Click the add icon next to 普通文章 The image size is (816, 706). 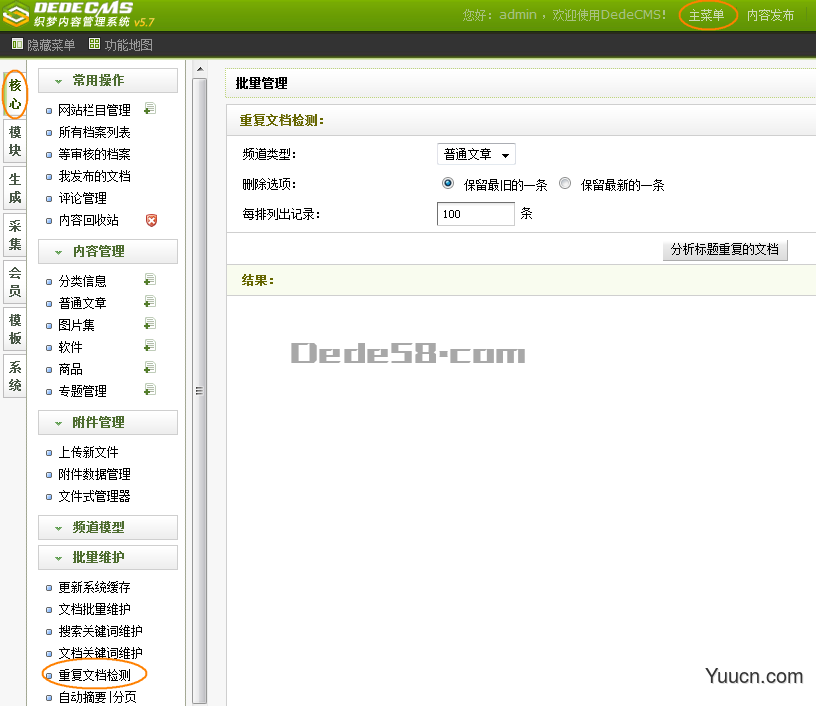(149, 302)
